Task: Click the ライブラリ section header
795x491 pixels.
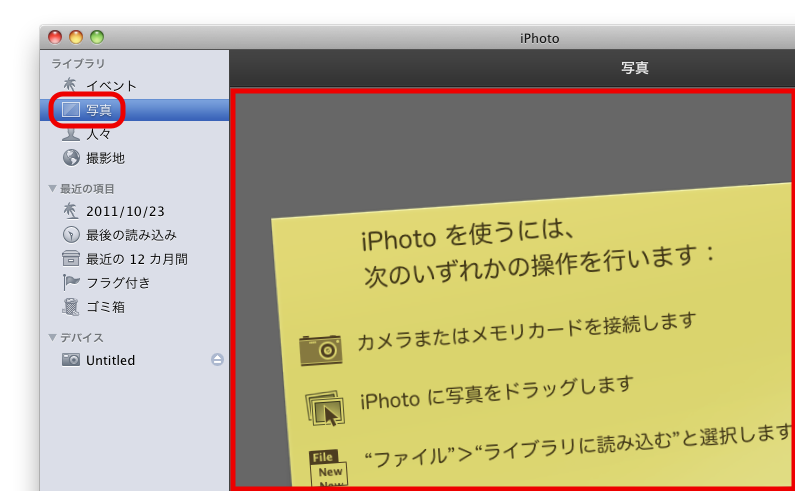Action: pos(78,63)
